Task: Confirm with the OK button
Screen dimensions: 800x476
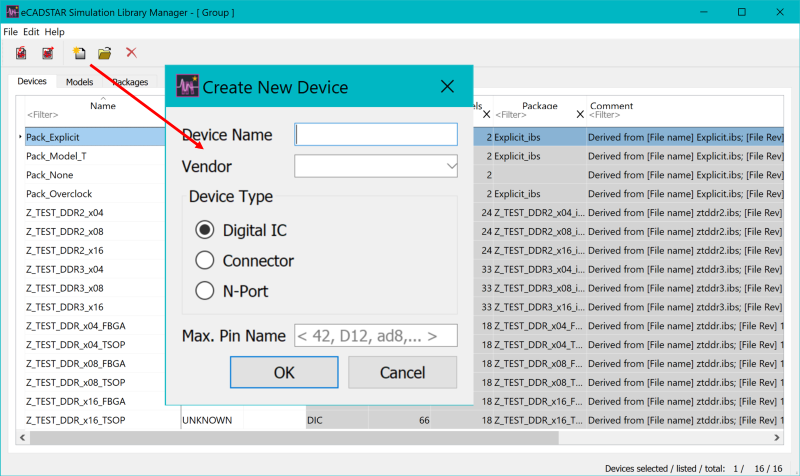Action: click(x=284, y=372)
